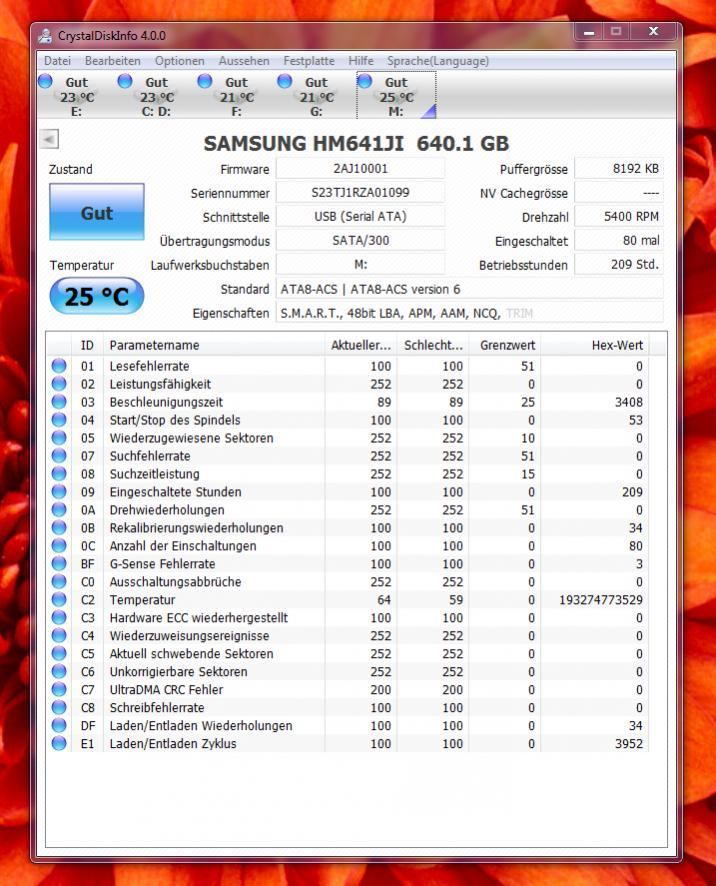This screenshot has width=716, height=886.
Task: Click the status orb for Rekalibrierungswiederholungen
Action: click(59, 528)
